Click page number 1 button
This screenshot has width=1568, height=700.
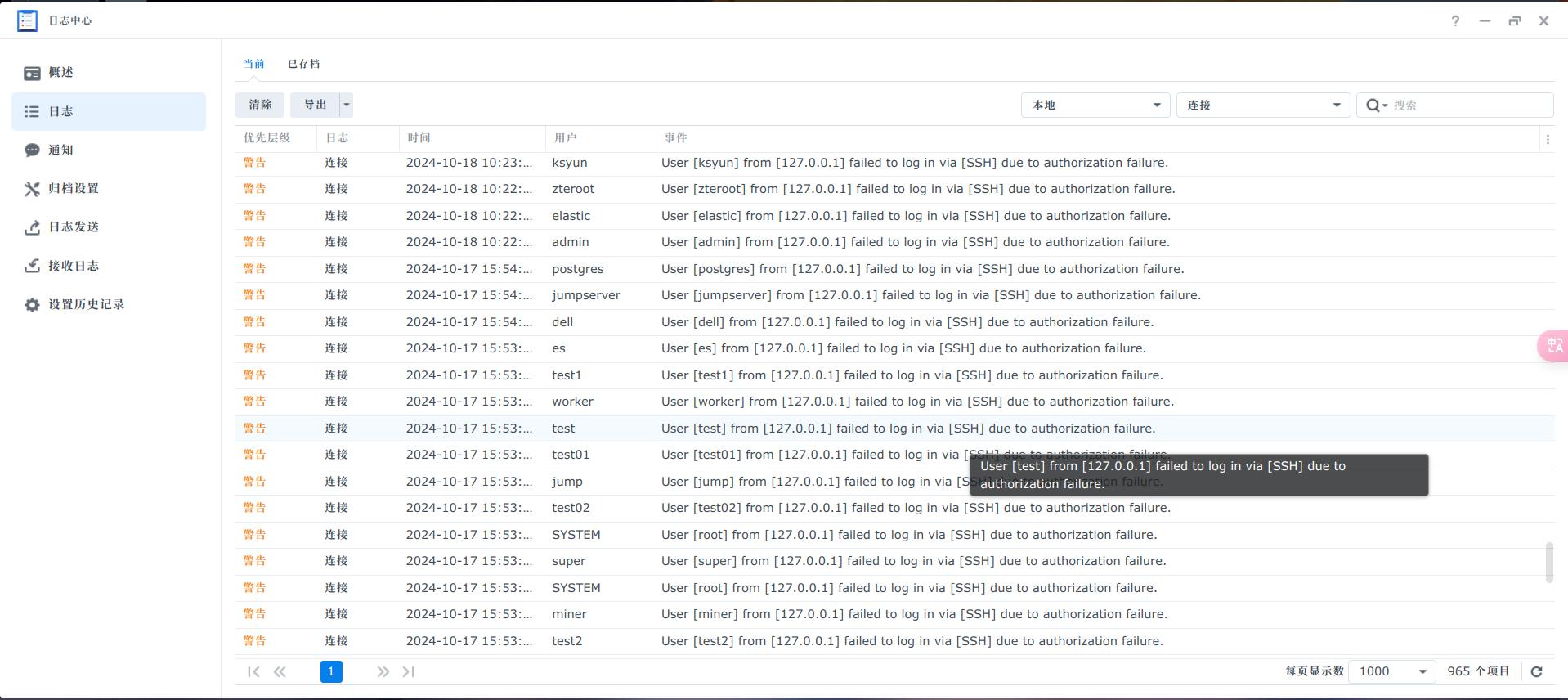tap(331, 671)
